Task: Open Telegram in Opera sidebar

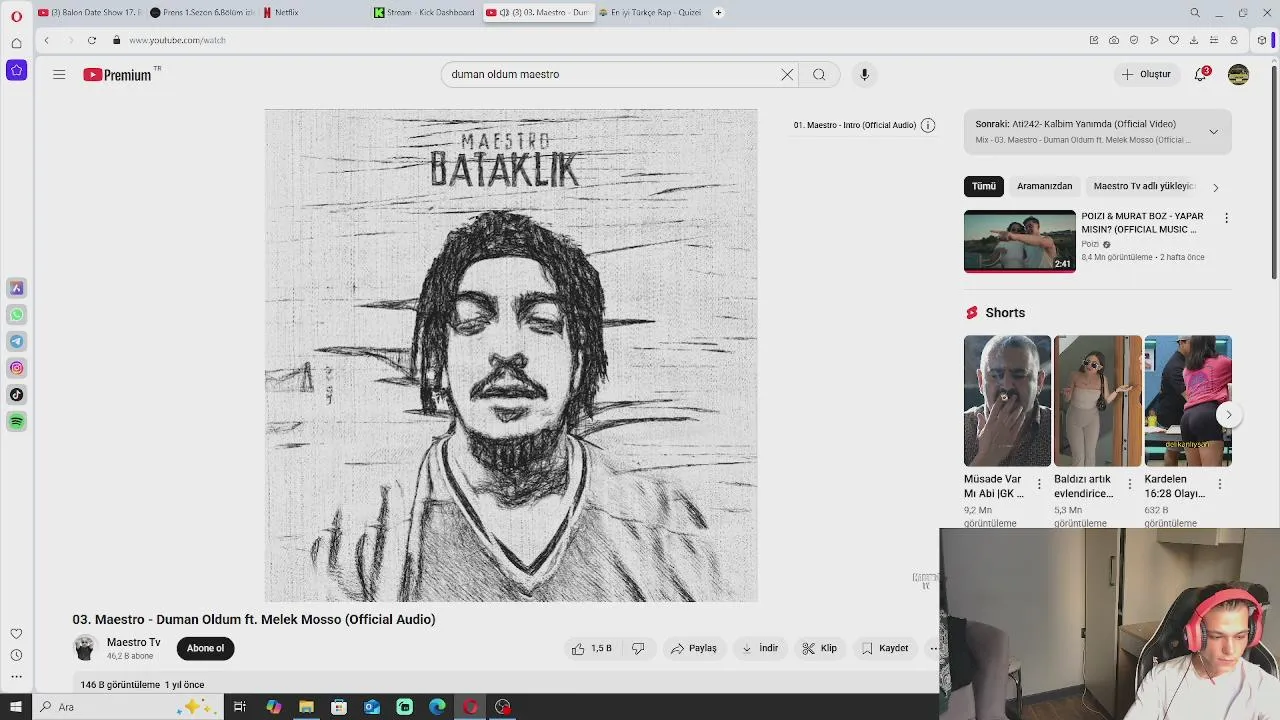Action: [17, 341]
